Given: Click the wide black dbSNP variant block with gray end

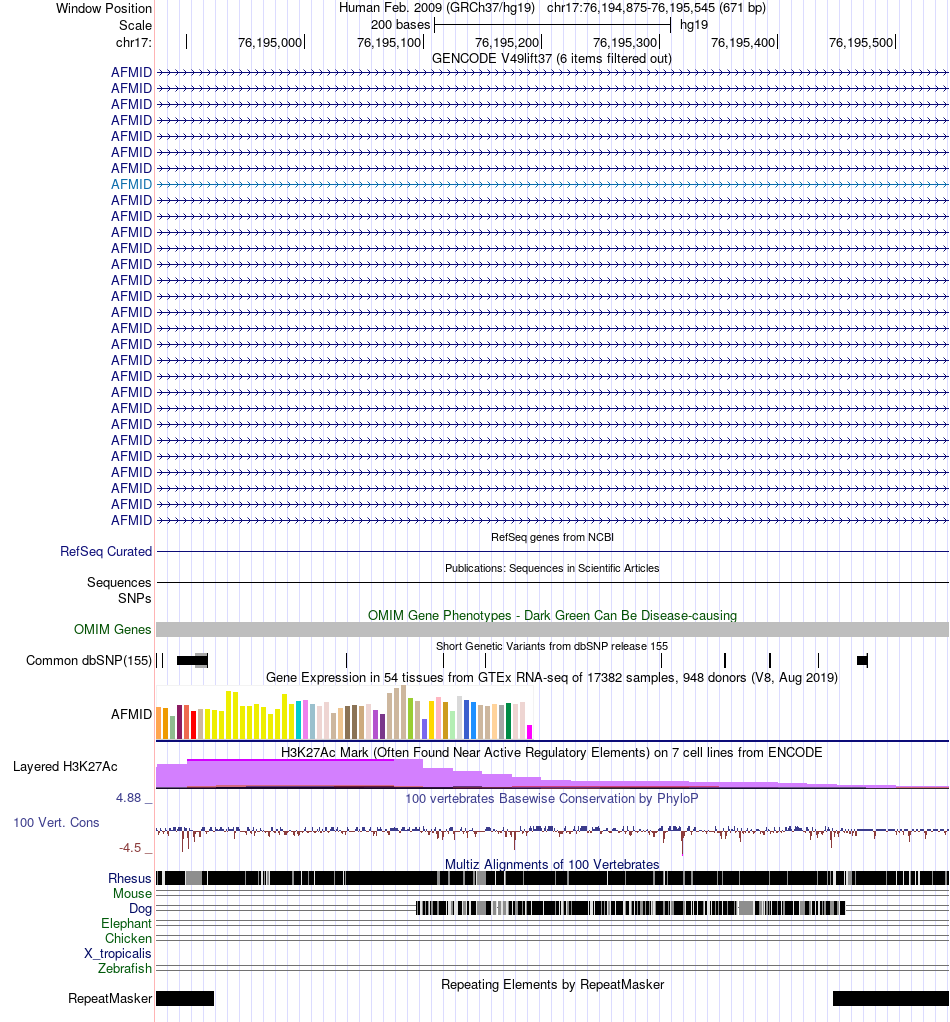Looking at the screenshot, I should (x=192, y=660).
